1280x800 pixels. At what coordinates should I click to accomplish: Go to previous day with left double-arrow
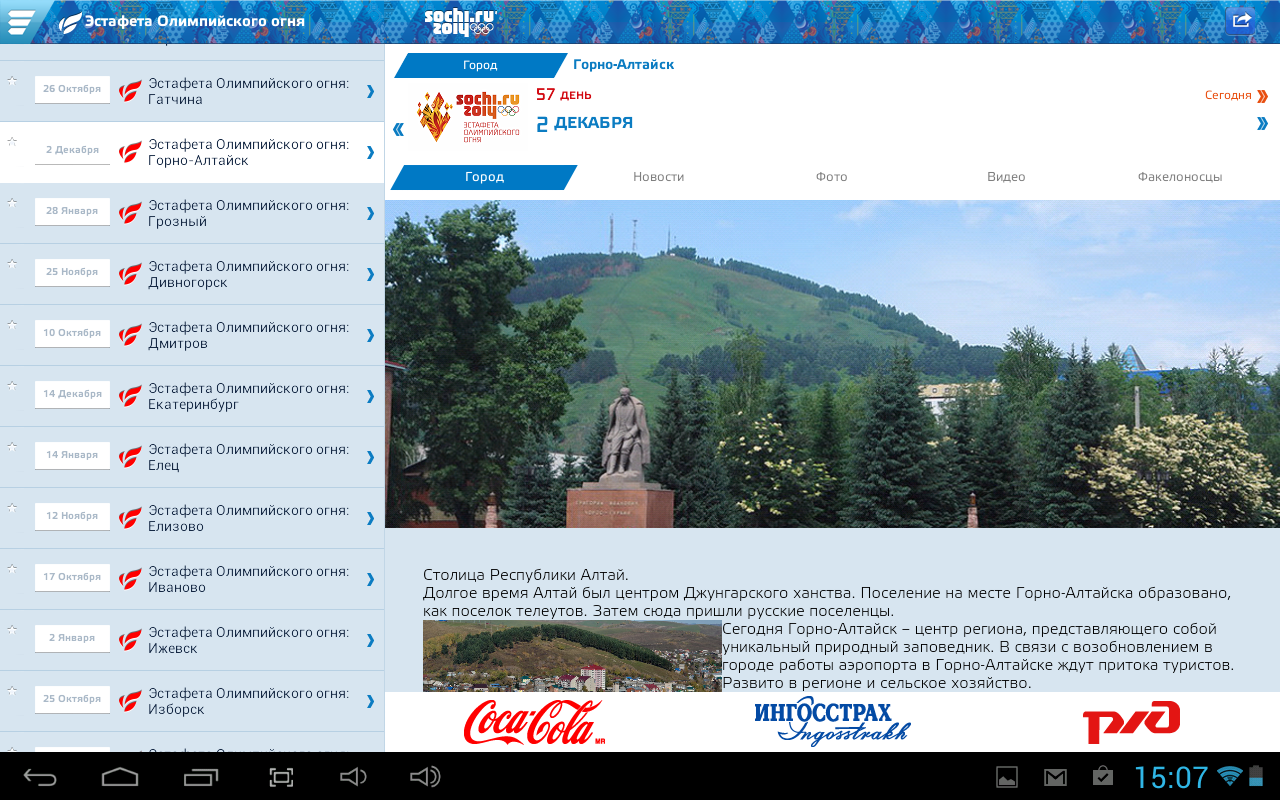pos(399,129)
